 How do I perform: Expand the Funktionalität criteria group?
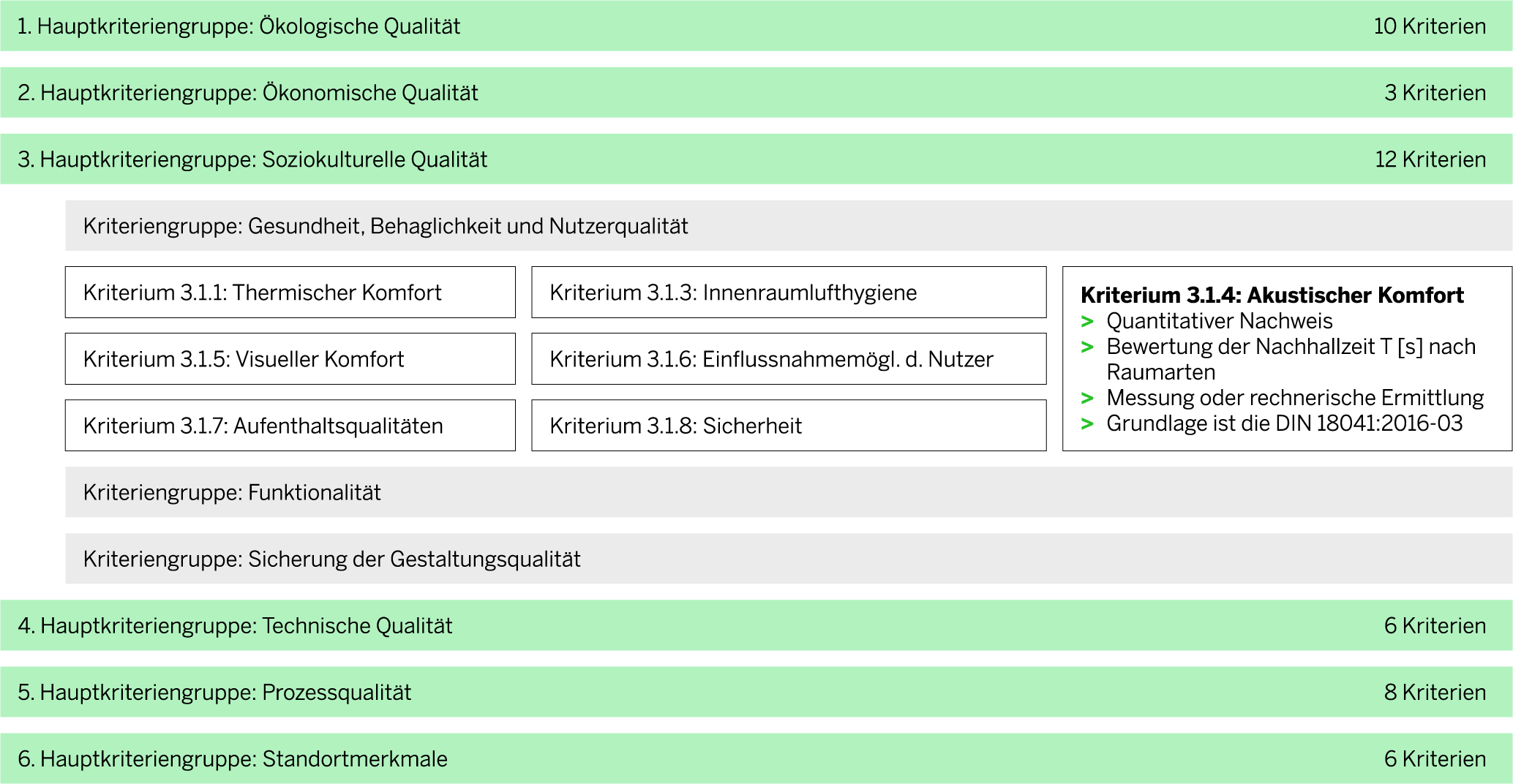coord(788,492)
